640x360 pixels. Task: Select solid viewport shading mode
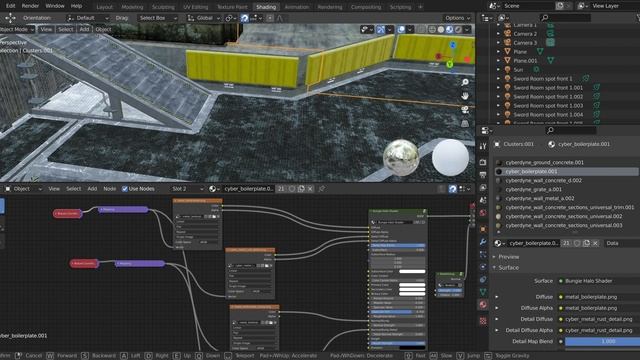coord(441,29)
